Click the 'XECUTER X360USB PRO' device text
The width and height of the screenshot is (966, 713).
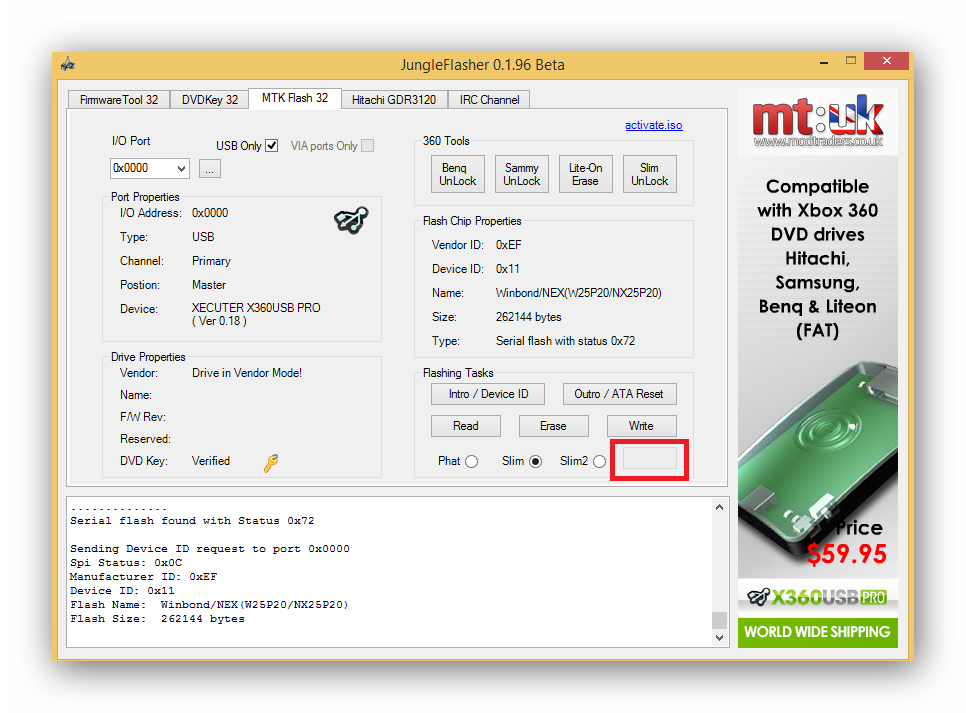(x=256, y=308)
